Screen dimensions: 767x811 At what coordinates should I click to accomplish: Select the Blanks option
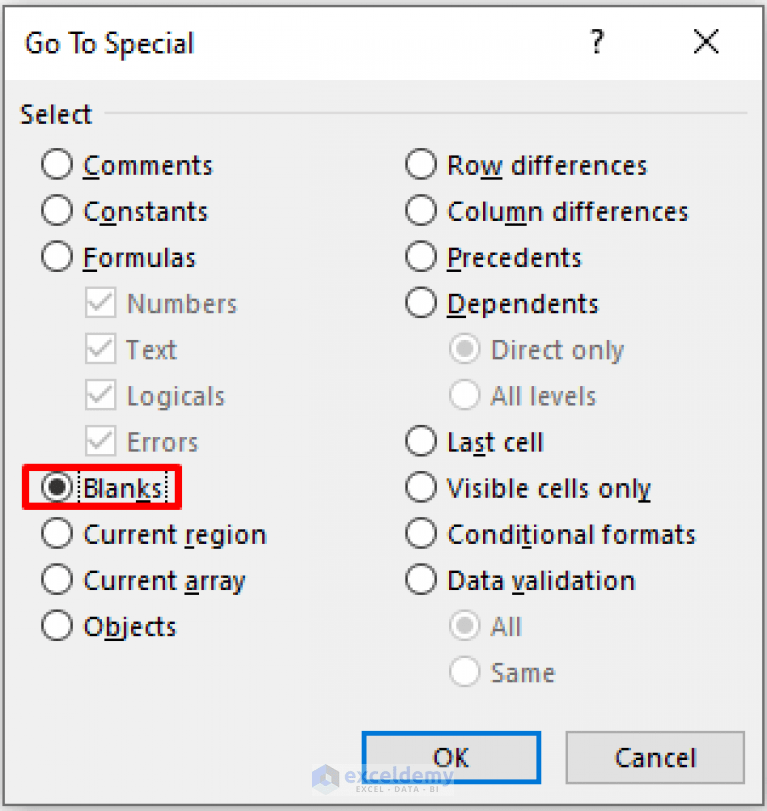pos(57,487)
